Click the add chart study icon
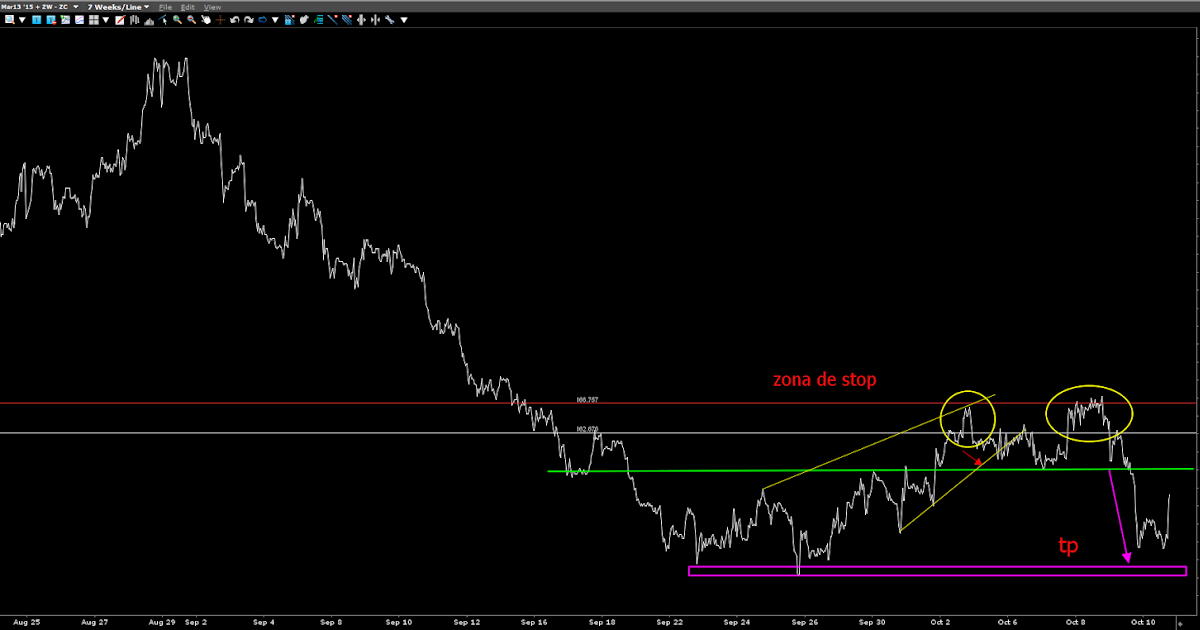Image resolution: width=1200 pixels, height=630 pixels. tap(65, 19)
